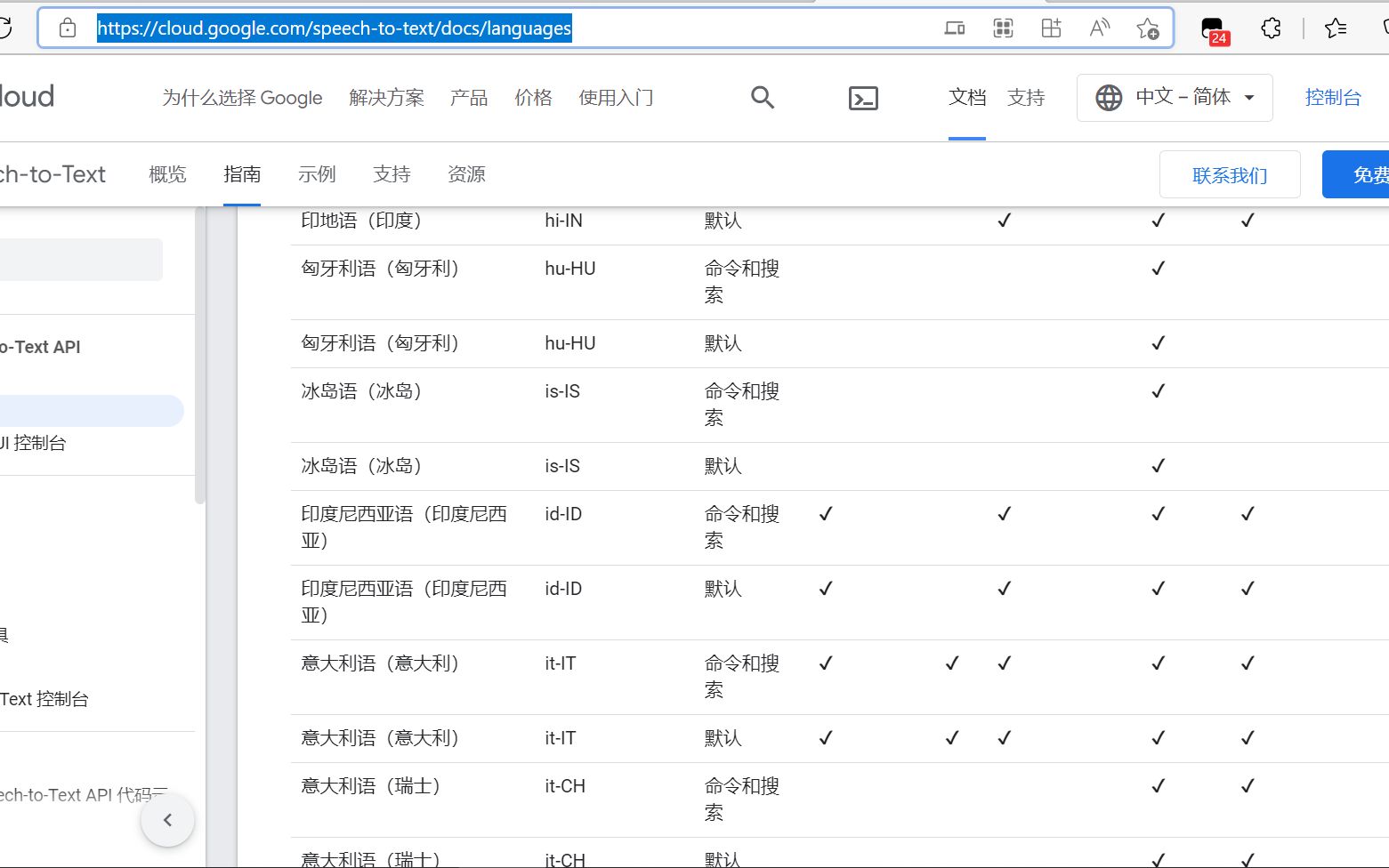Open the Speech-to-Text API 代码 sidebar item
The height and width of the screenshot is (868, 1389).
[x=84, y=795]
